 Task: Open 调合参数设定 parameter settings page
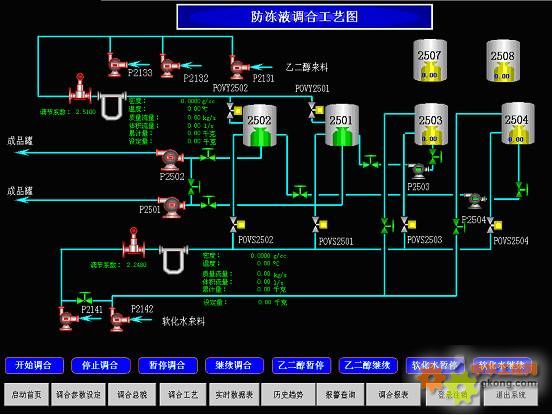coord(79,395)
